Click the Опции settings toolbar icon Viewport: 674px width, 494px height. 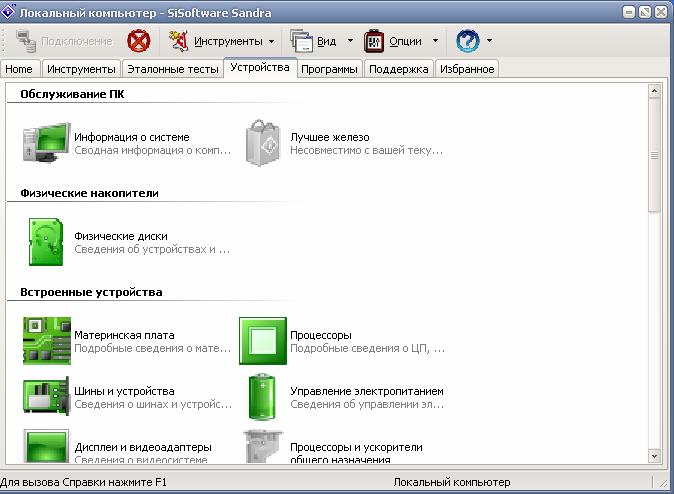pyautogui.click(x=374, y=41)
